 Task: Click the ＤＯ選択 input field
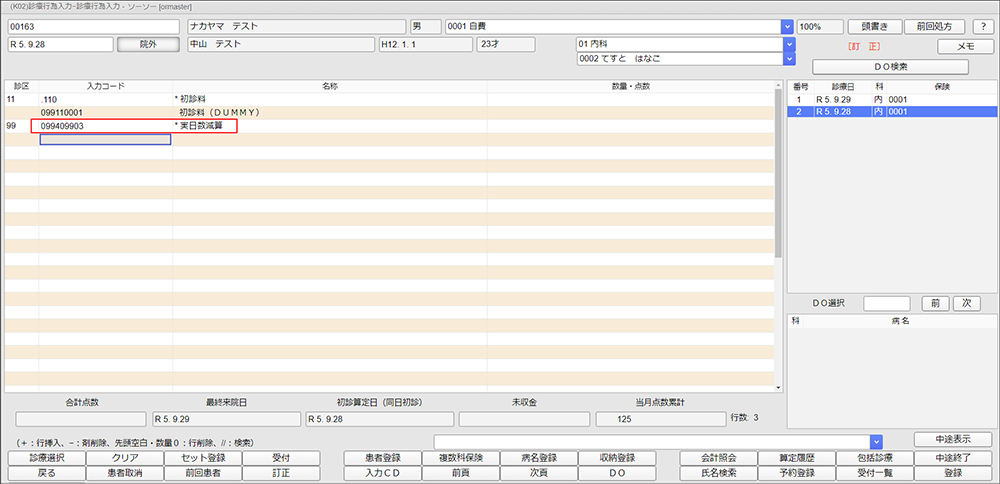pyautogui.click(x=886, y=303)
